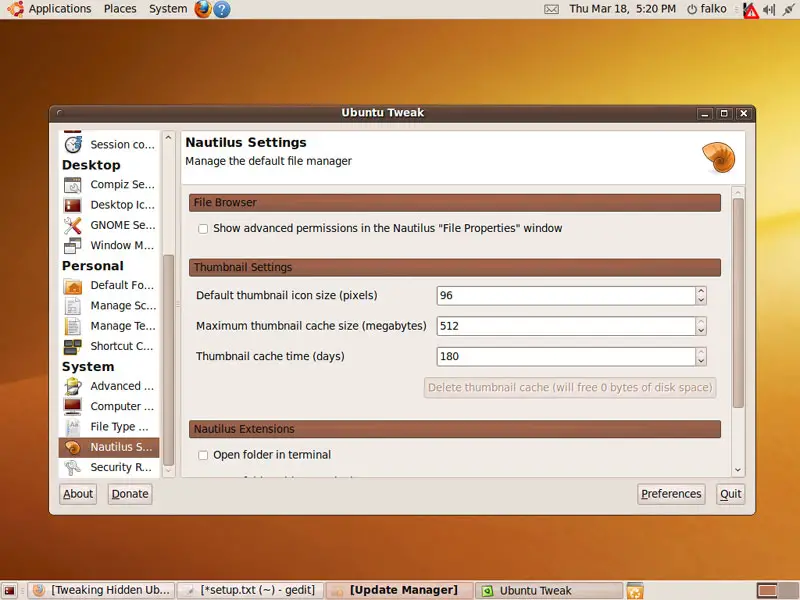Decrease the default thumbnail icon size value
This screenshot has height=600, width=800.
[701, 301]
